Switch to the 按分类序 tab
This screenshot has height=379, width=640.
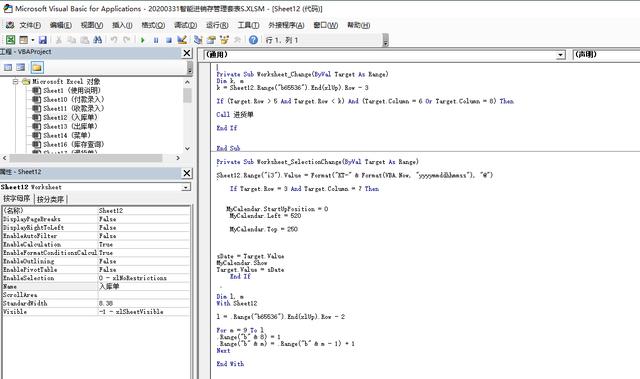[x=51, y=199]
